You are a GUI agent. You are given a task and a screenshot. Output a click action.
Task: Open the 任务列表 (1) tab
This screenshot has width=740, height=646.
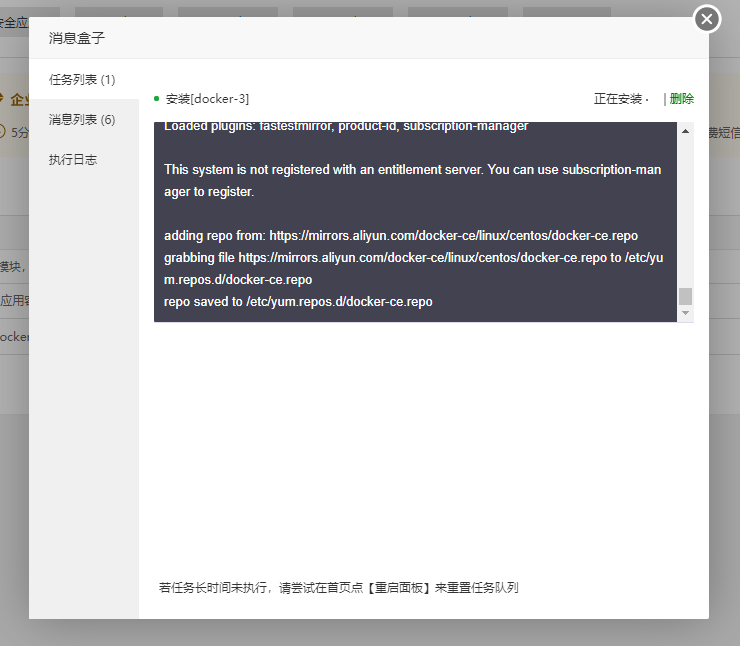[x=84, y=79]
